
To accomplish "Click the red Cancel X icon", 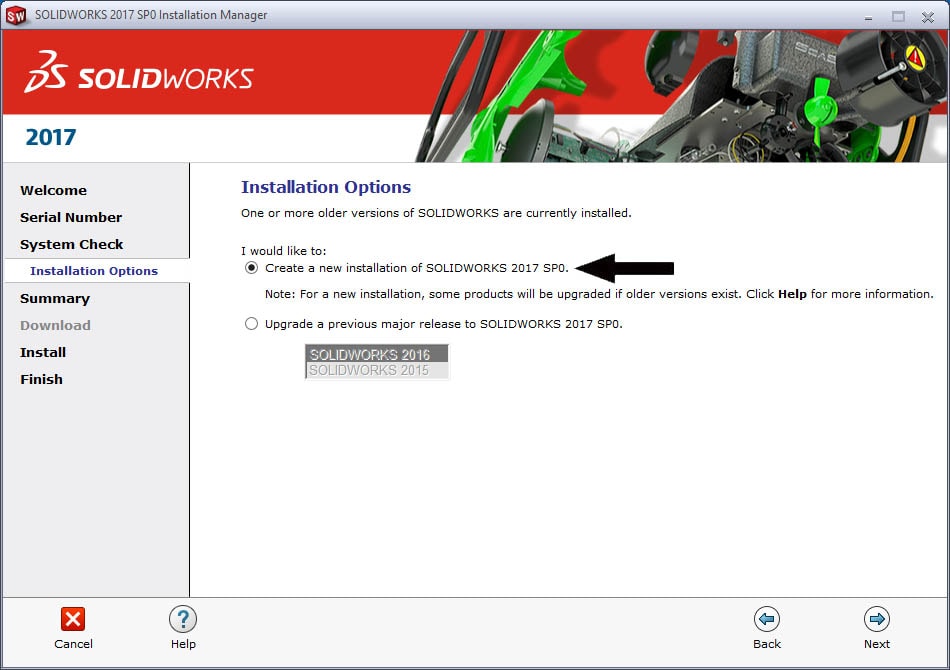I will tap(73, 619).
